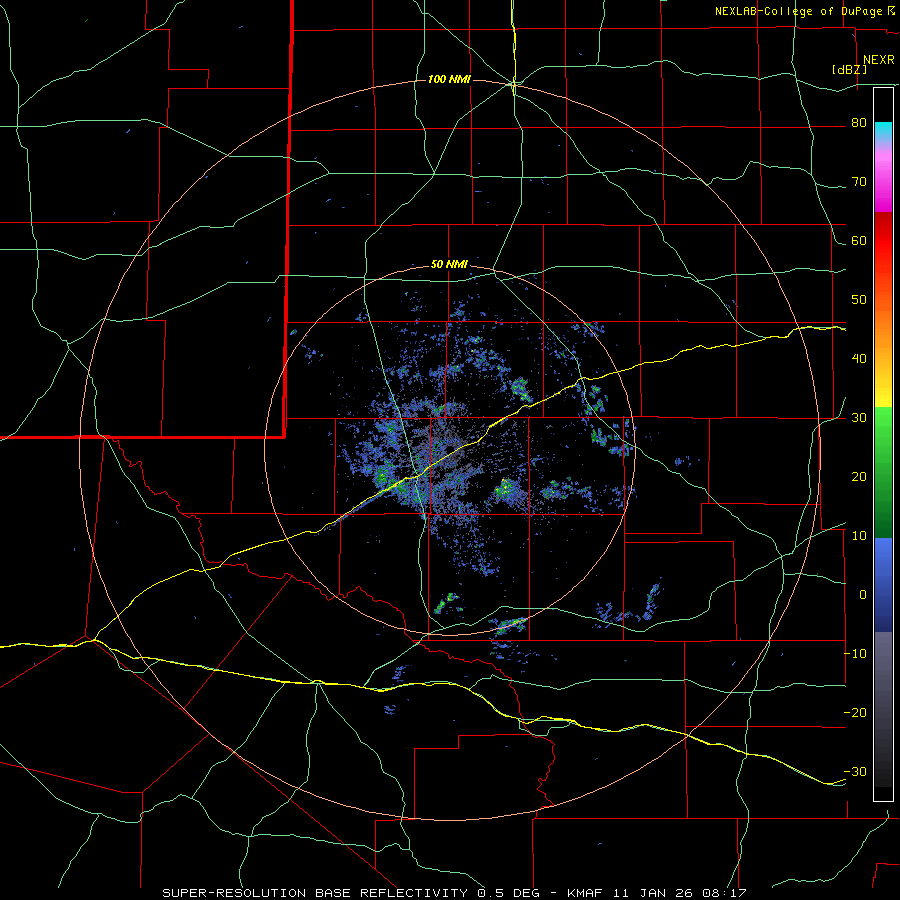Click the 0 value on the dBZ scale

[863, 595]
